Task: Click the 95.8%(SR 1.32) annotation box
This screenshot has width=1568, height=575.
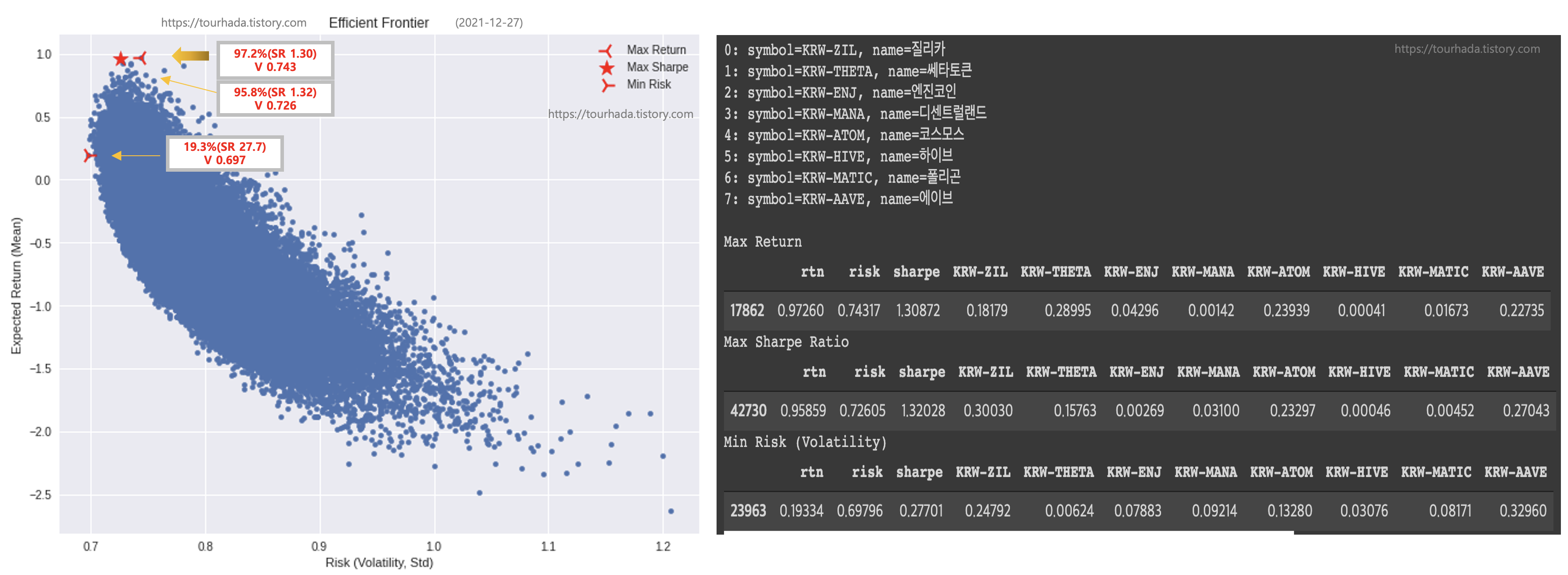Action: 275,98
